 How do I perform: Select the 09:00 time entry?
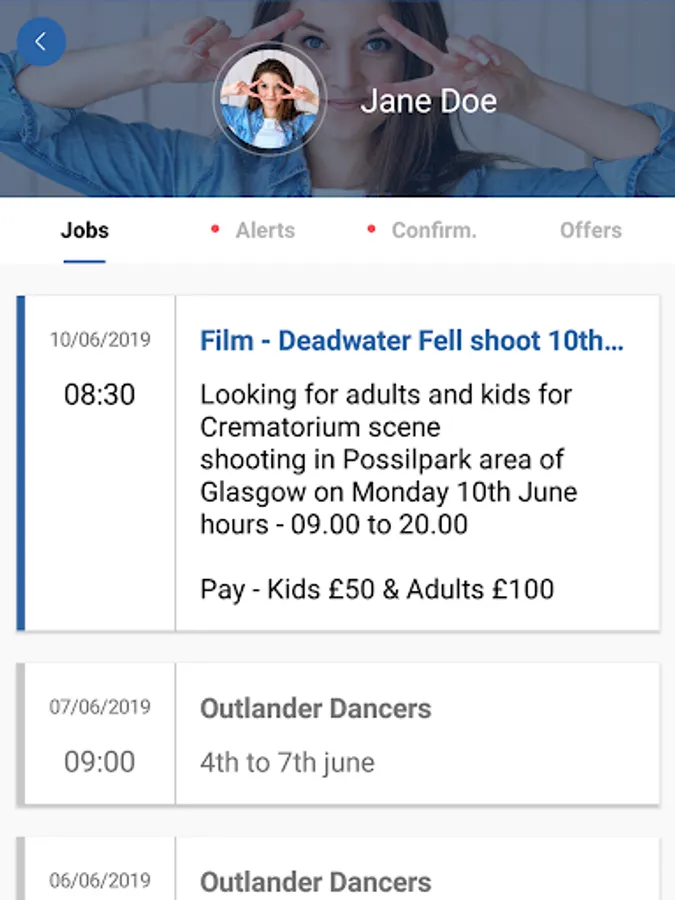point(99,762)
